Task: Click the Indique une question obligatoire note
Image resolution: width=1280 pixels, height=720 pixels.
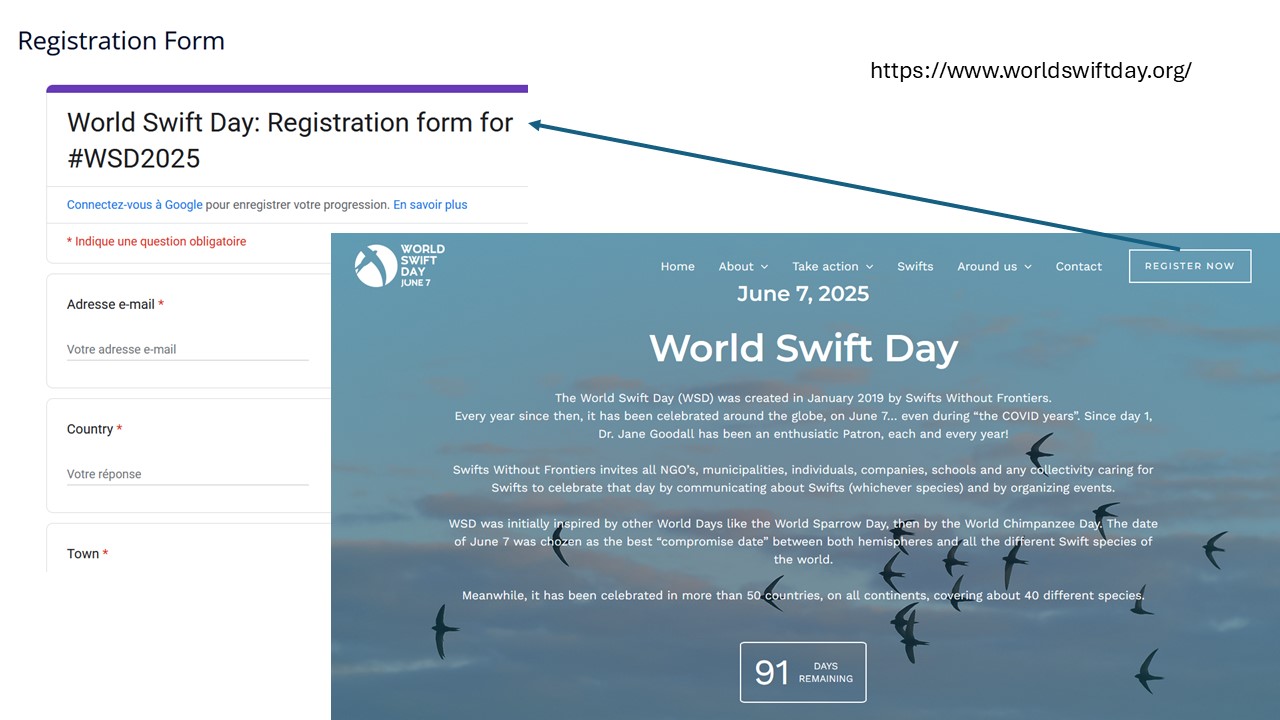Action: (x=156, y=241)
